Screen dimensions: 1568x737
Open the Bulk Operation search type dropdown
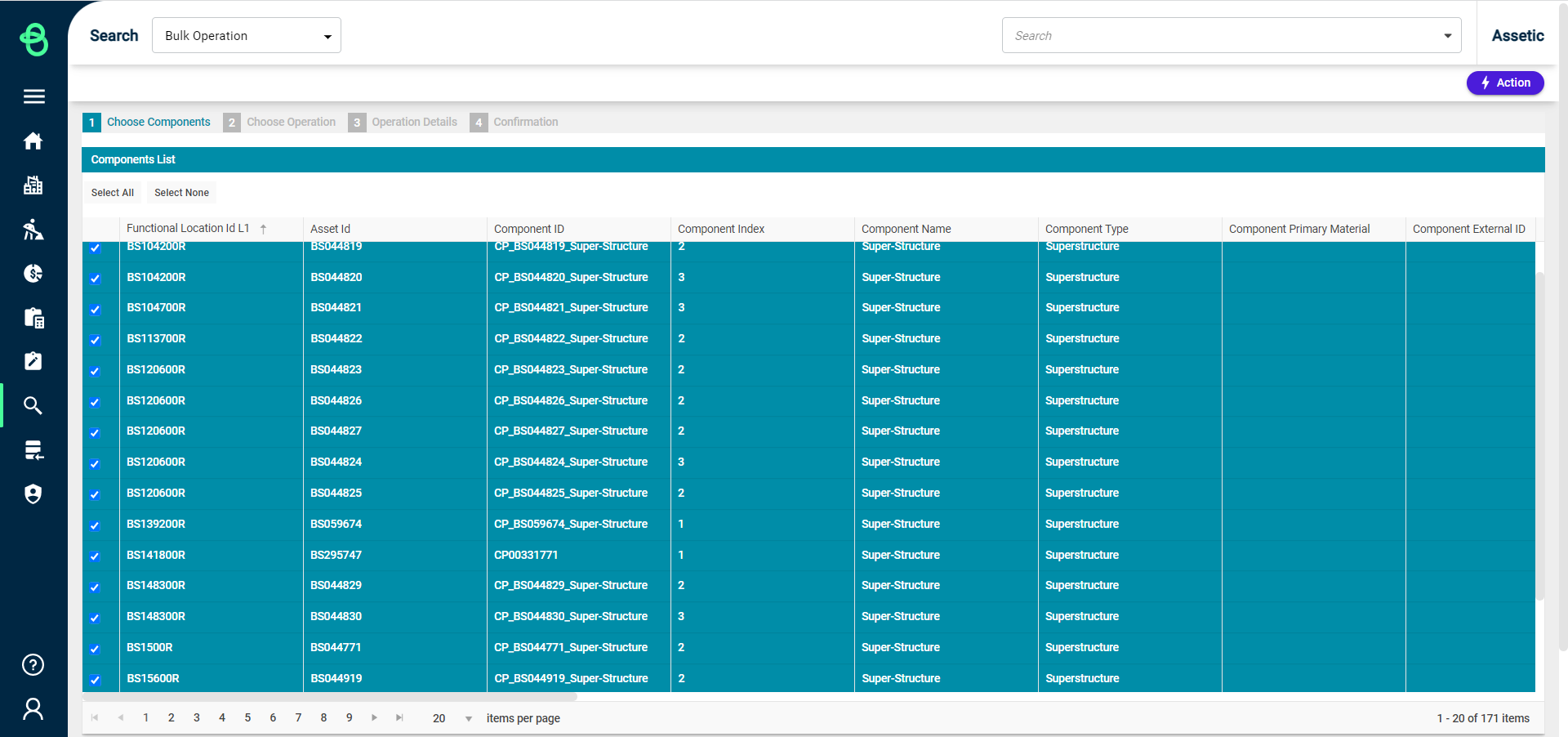[247, 35]
